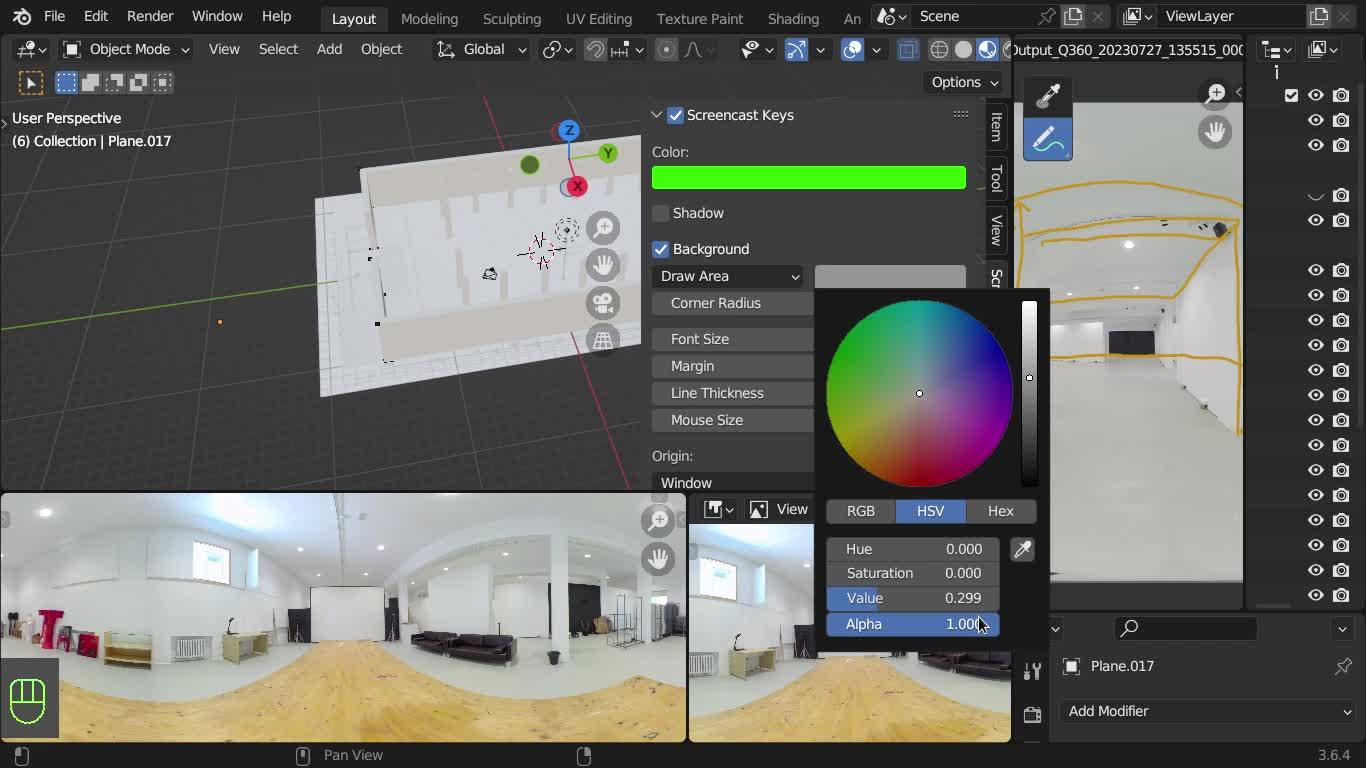Click the camera view icon in viewport
1366x768 pixels.
click(603, 303)
